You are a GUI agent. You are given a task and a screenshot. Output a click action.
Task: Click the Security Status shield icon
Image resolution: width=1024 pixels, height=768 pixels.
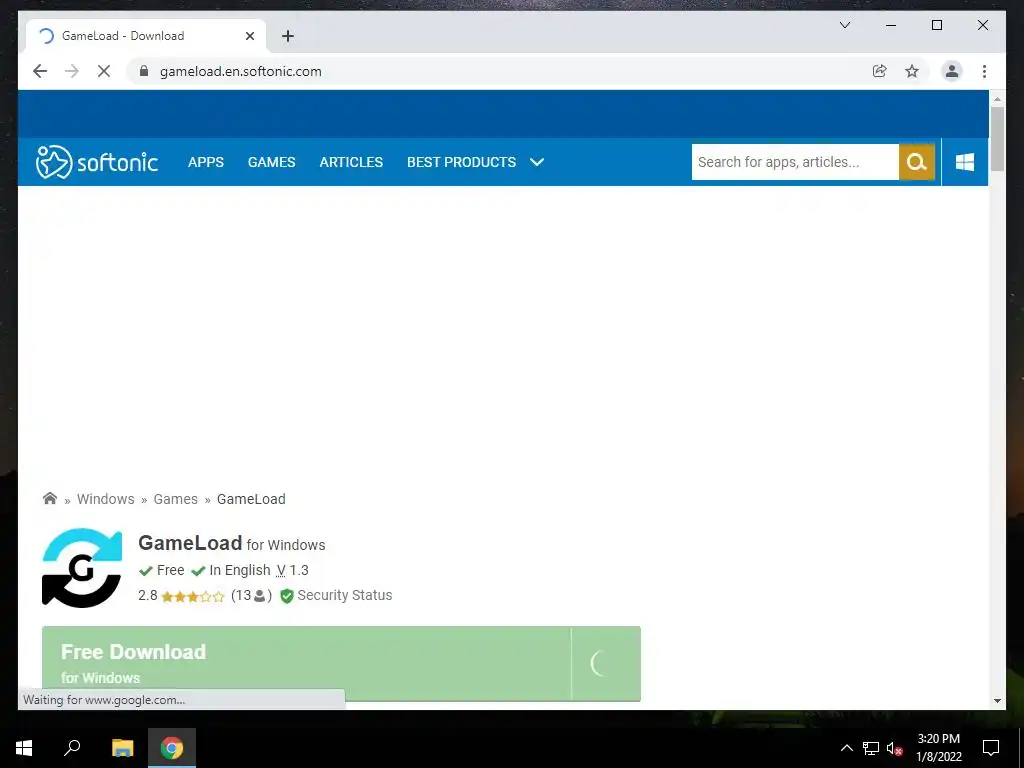(x=286, y=596)
